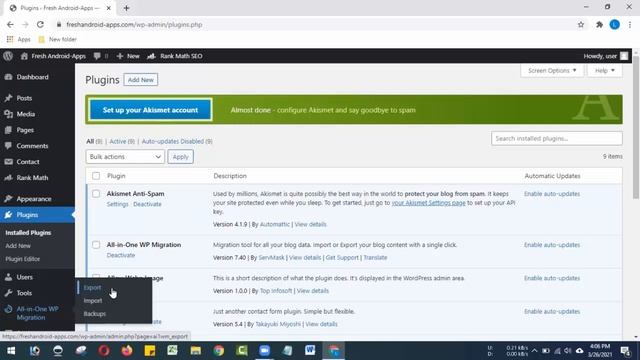Focus the Search installed plugins field

coord(557,138)
